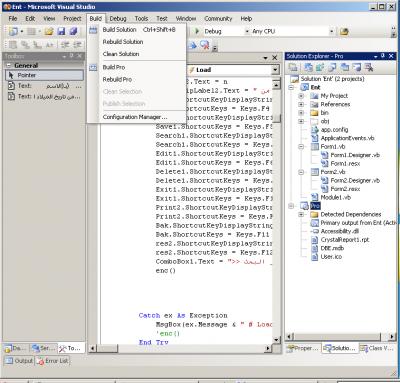
Task: Expand the obj folder
Action: point(301,121)
